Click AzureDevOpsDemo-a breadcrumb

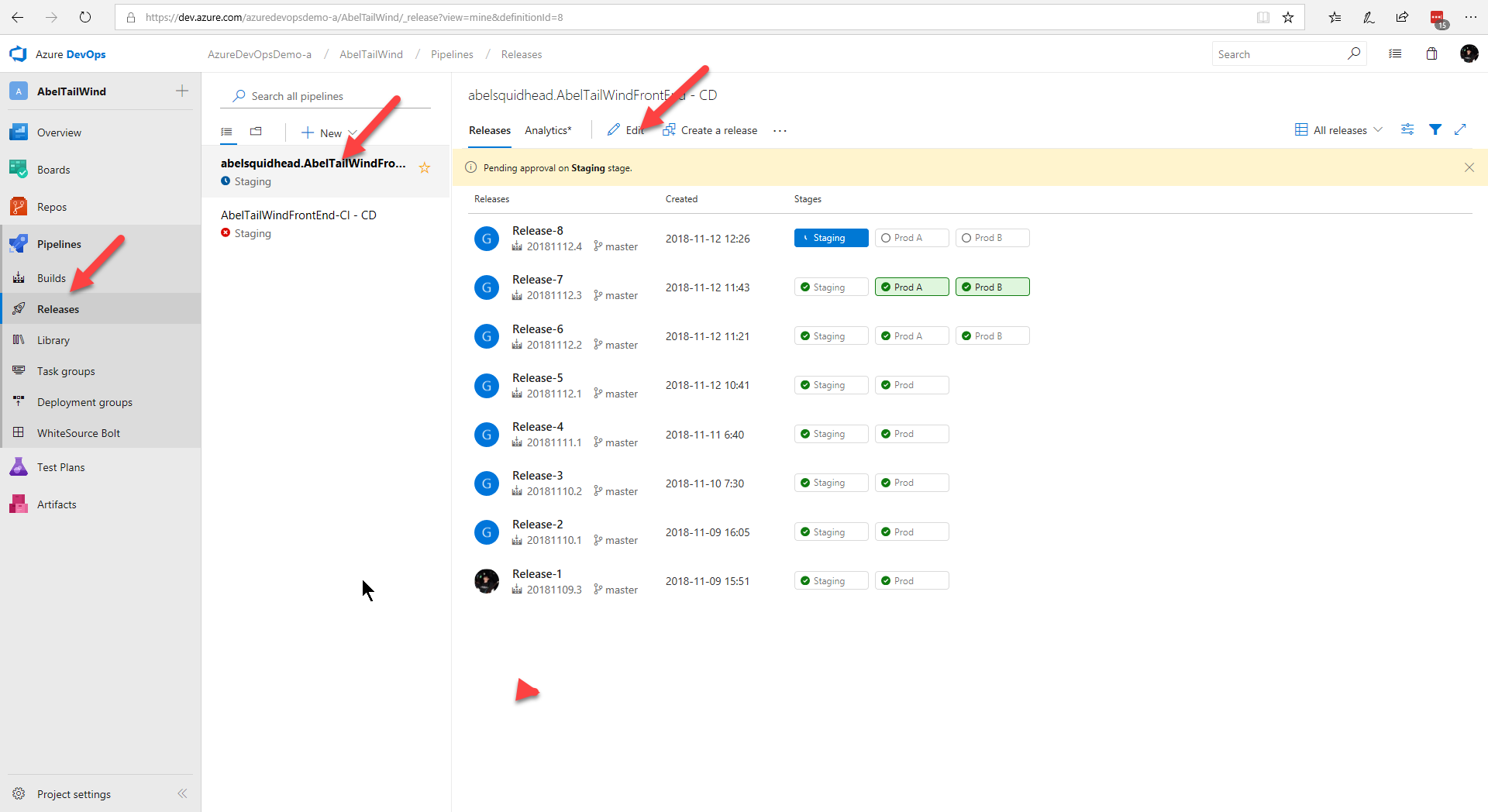pos(260,54)
